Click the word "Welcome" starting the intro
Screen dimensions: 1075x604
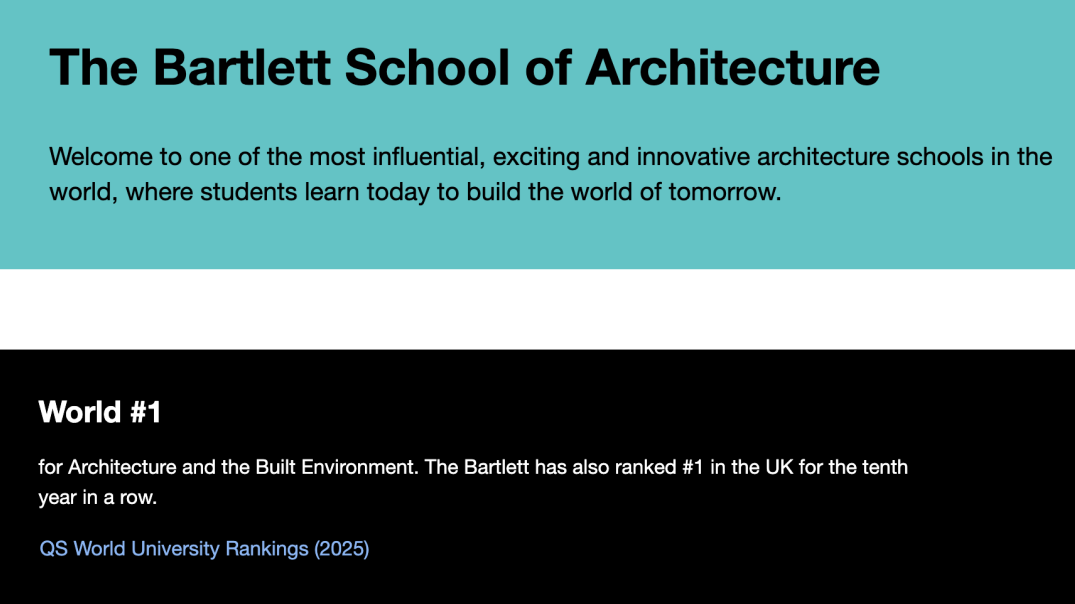click(x=101, y=157)
